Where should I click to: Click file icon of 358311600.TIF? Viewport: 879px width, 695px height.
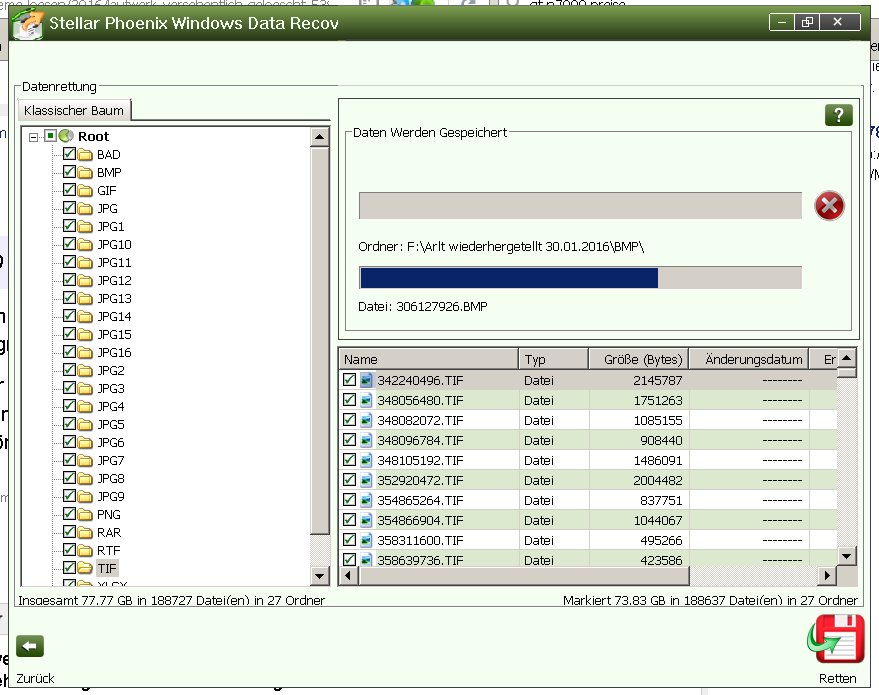click(366, 540)
